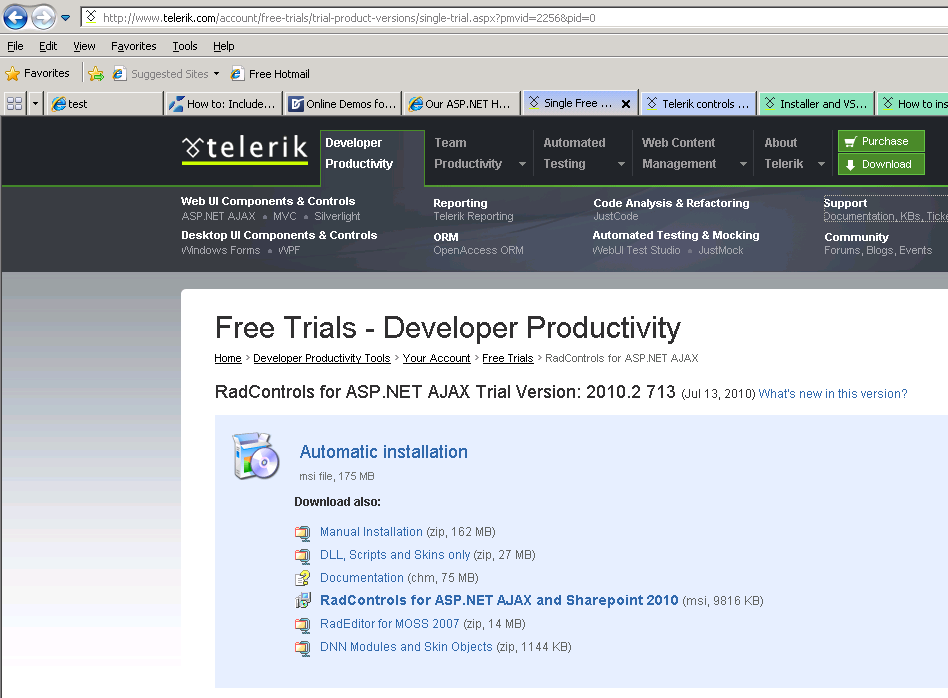Screen dimensions: 948x698
Task: Open the recent pages history dropdown arrow
Action: pos(65,18)
